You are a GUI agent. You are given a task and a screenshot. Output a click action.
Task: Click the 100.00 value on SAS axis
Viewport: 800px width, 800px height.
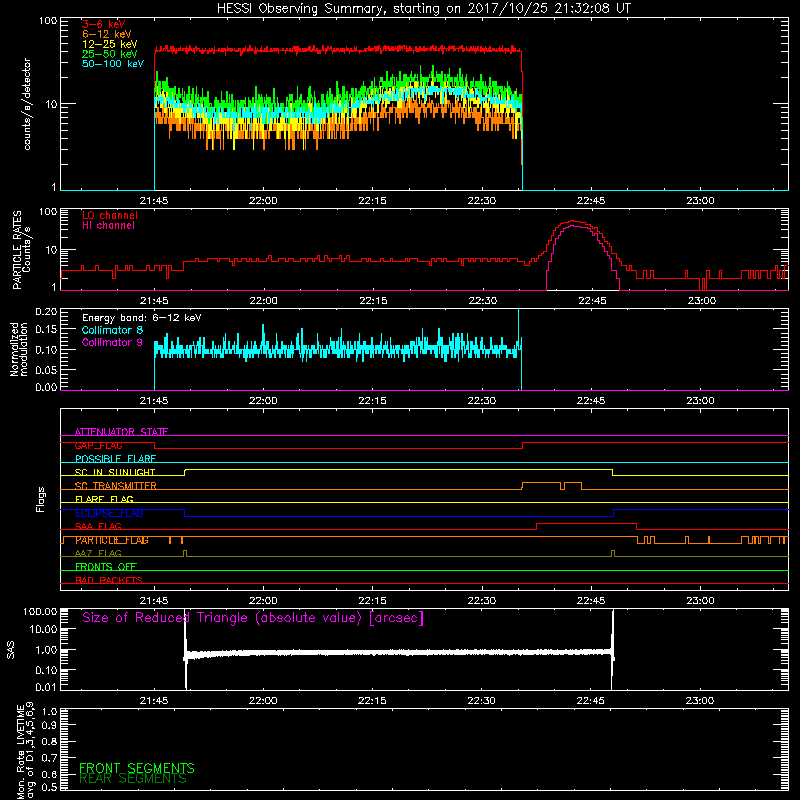(x=40, y=611)
